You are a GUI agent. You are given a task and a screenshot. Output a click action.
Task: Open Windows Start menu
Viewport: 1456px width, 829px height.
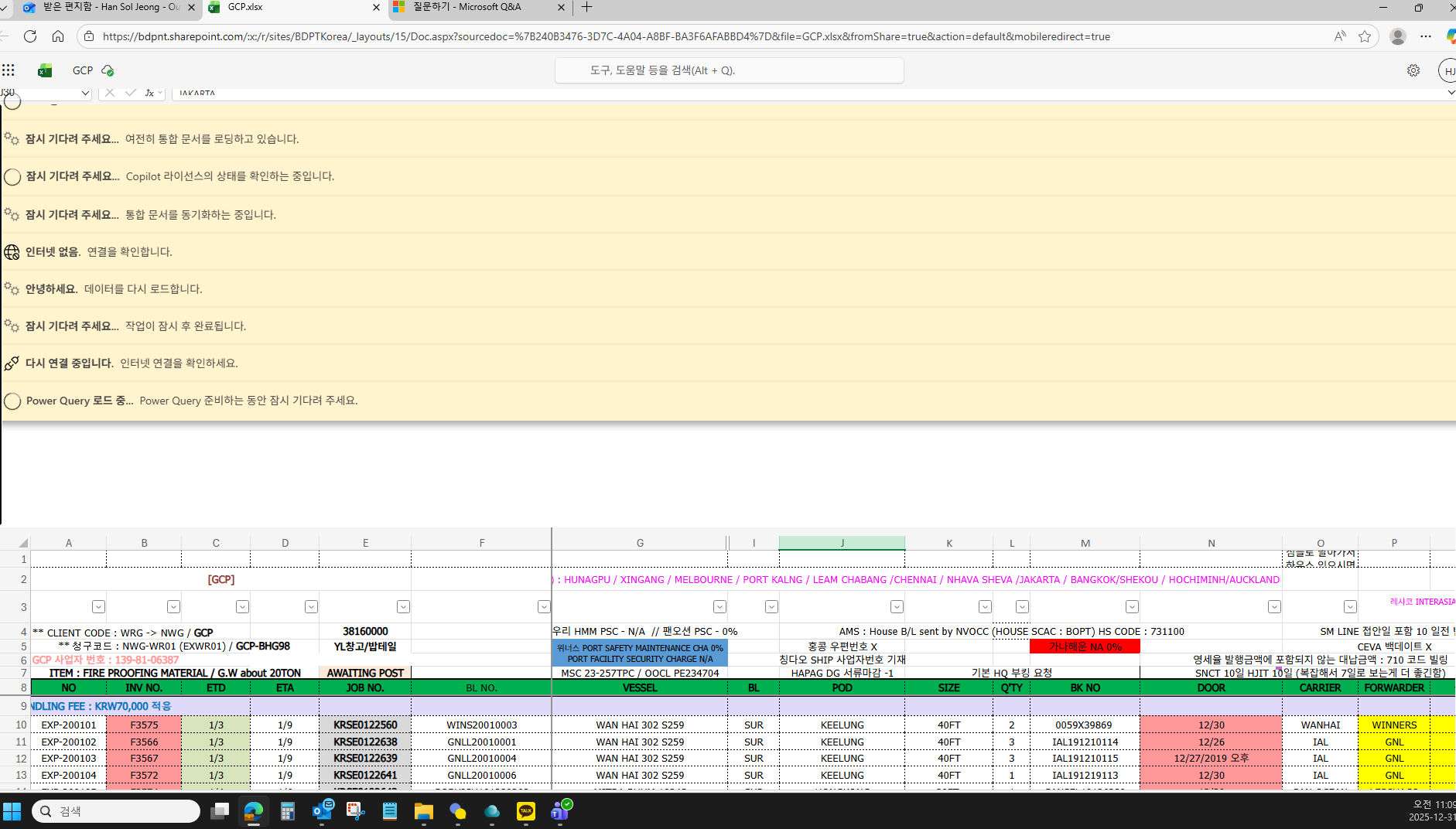click(x=12, y=810)
